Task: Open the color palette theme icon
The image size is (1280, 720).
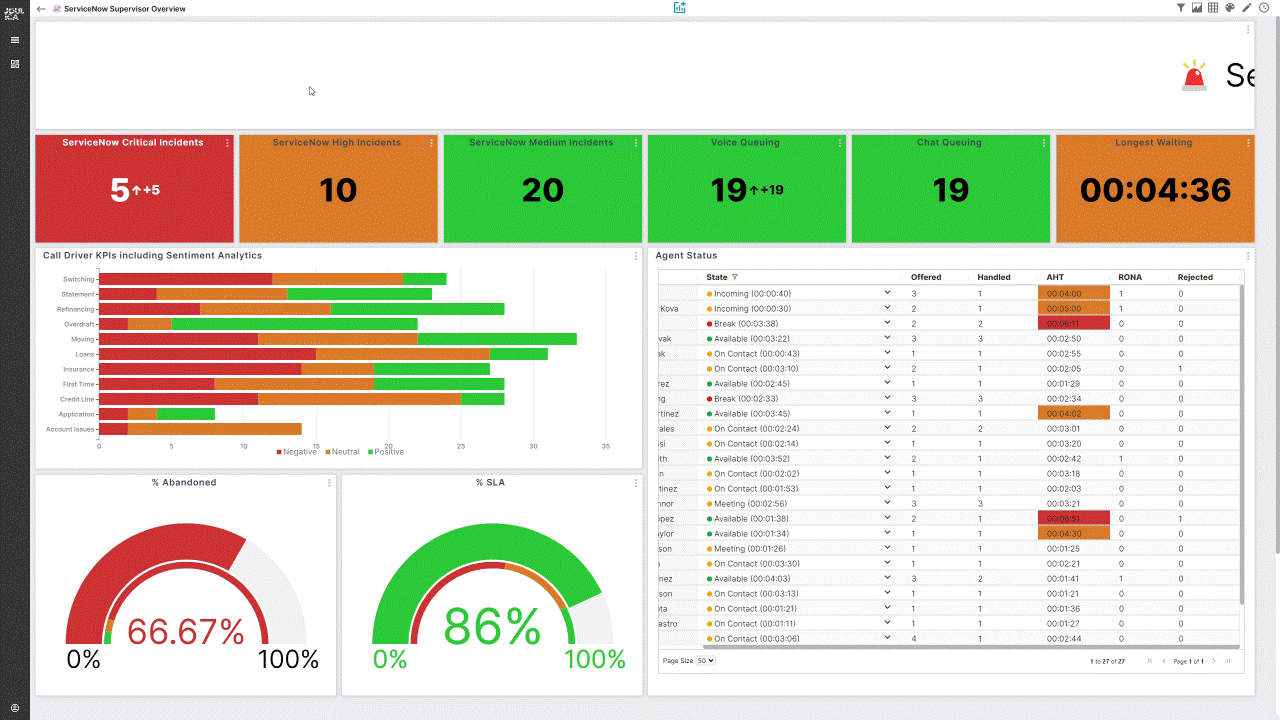Action: click(x=1230, y=8)
